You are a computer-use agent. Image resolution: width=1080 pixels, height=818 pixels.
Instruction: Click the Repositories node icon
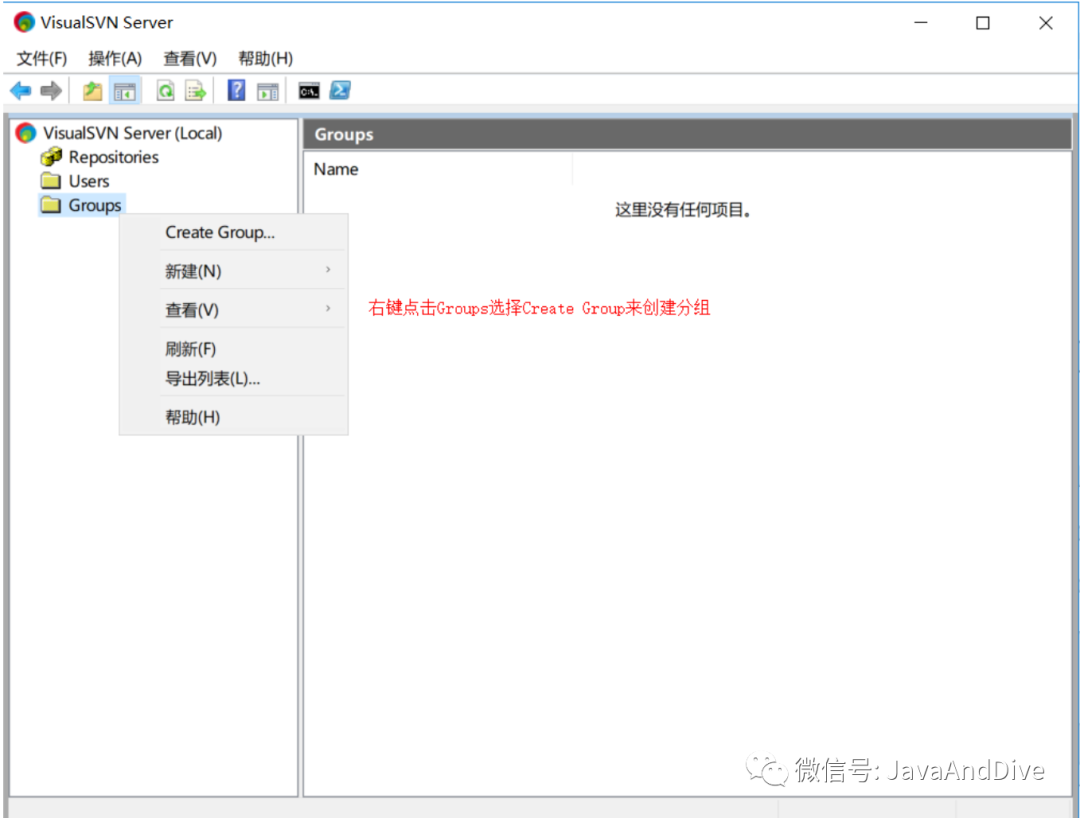pos(51,157)
